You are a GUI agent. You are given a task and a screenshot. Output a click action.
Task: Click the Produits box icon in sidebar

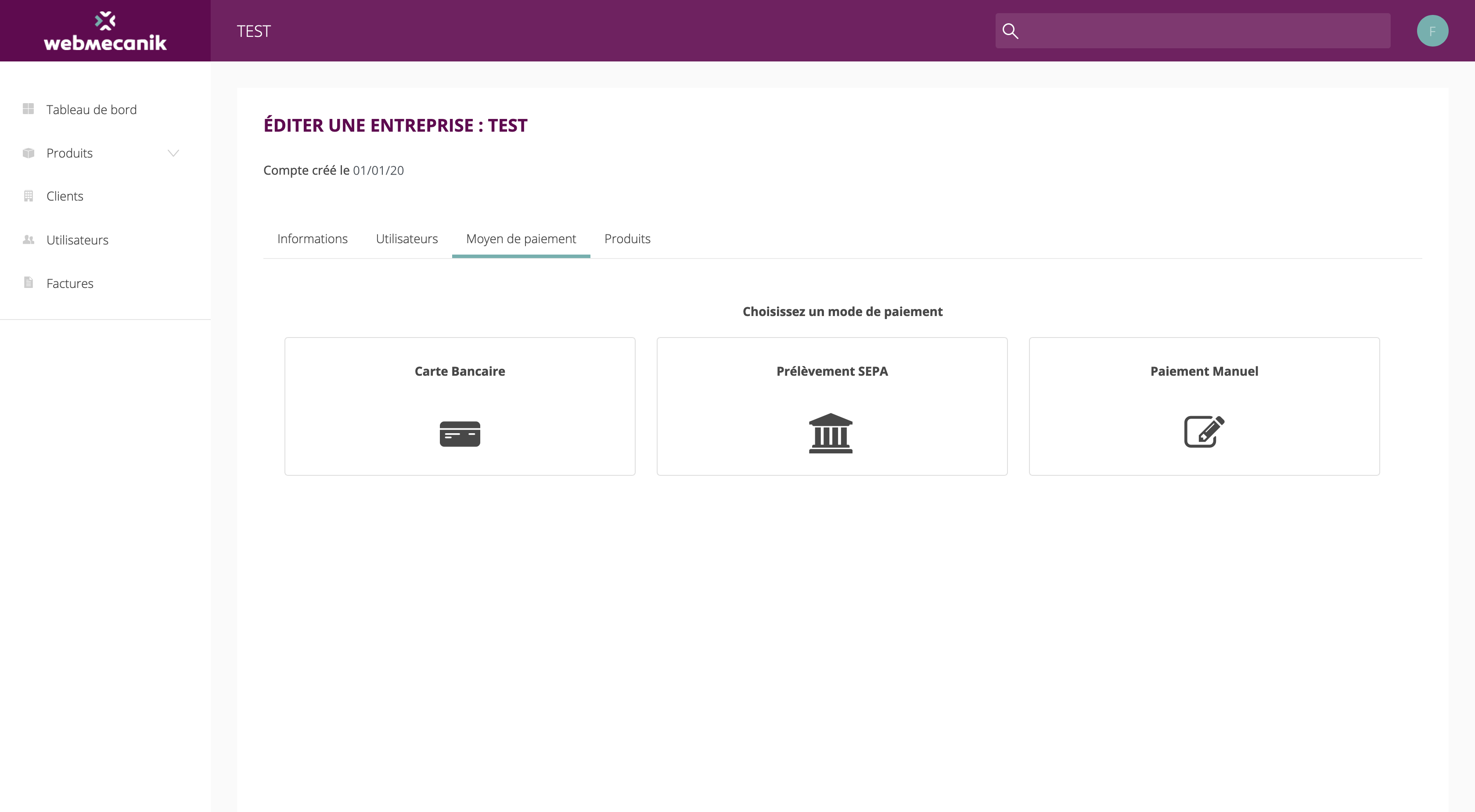(28, 153)
